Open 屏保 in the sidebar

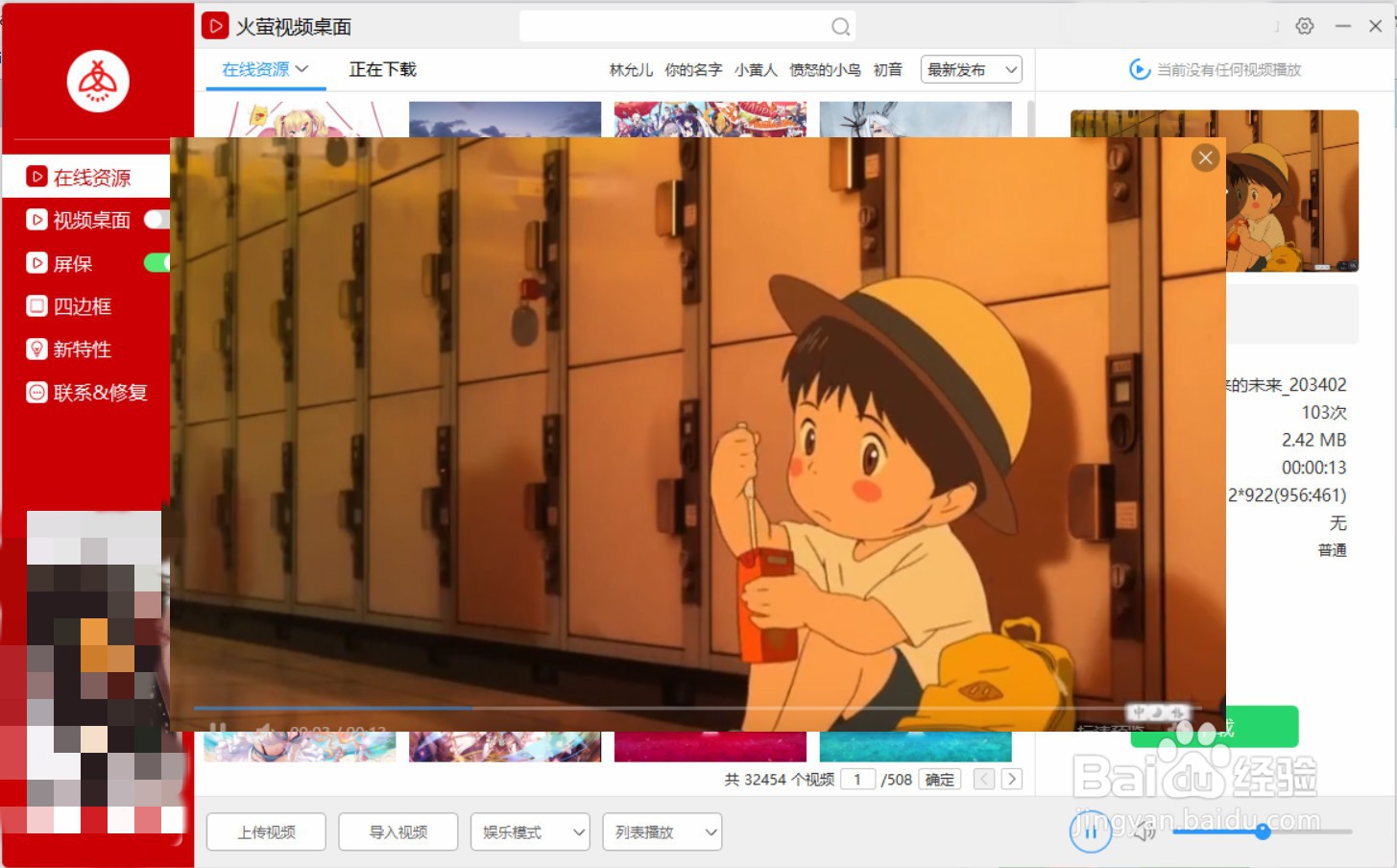(x=60, y=263)
